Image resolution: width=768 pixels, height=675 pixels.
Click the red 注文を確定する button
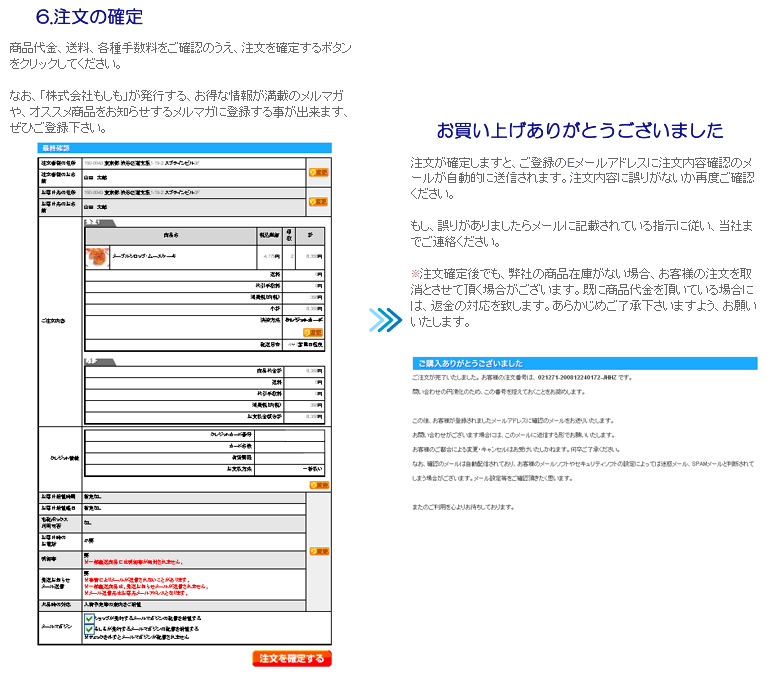point(291,658)
